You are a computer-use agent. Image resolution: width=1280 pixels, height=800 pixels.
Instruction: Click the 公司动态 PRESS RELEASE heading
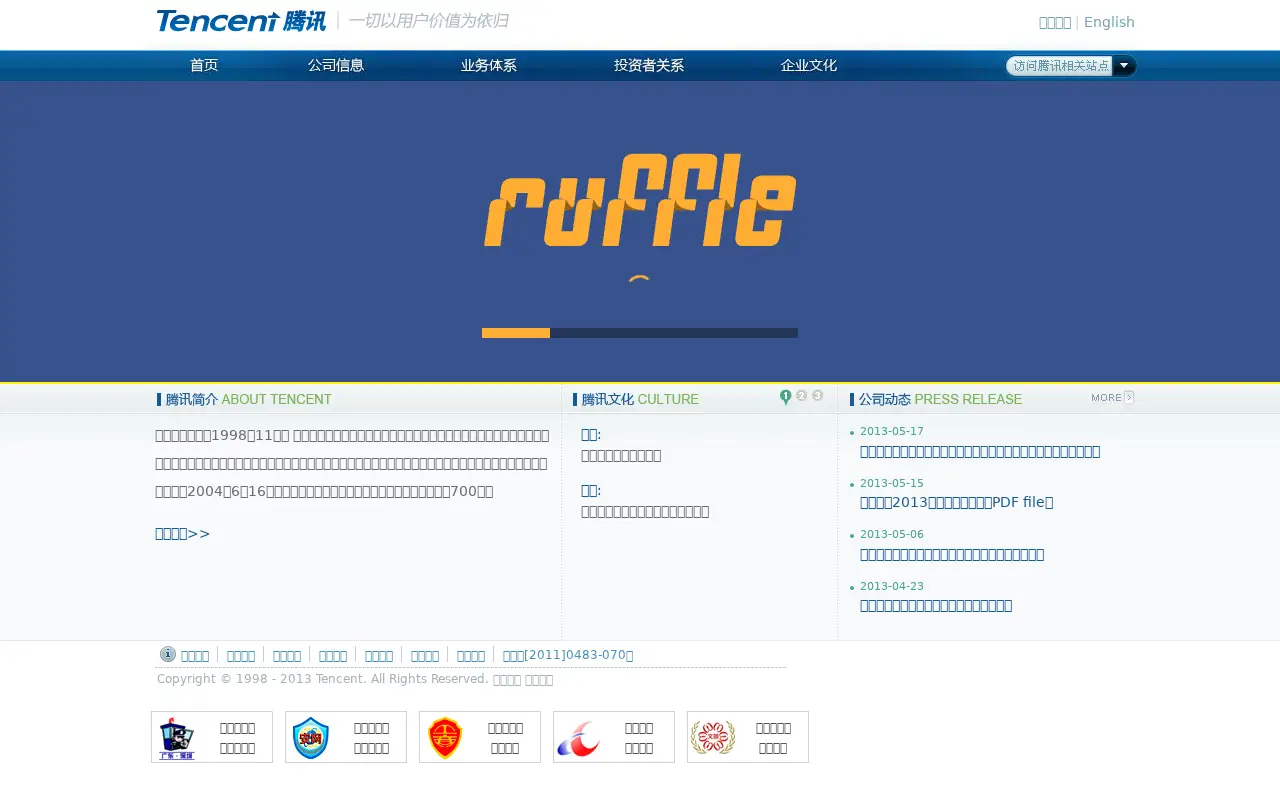pos(937,399)
